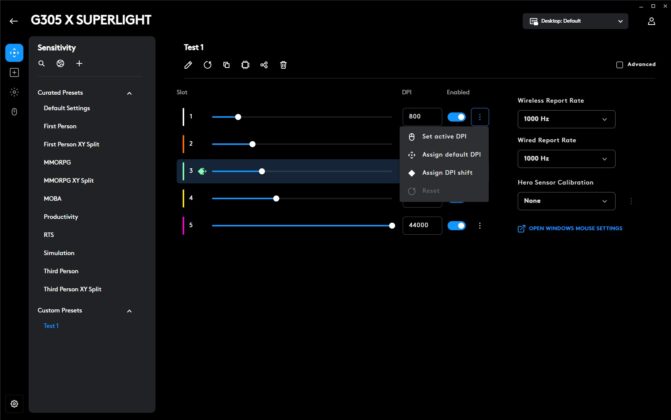Collapse the Custom Presets section
The height and width of the screenshot is (420, 671).
coord(129,311)
